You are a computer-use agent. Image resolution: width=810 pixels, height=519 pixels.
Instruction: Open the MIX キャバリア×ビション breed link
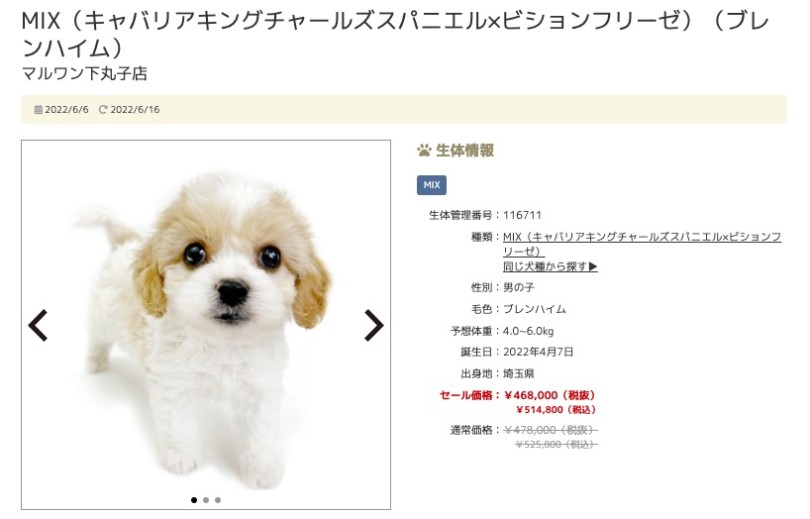(642, 244)
